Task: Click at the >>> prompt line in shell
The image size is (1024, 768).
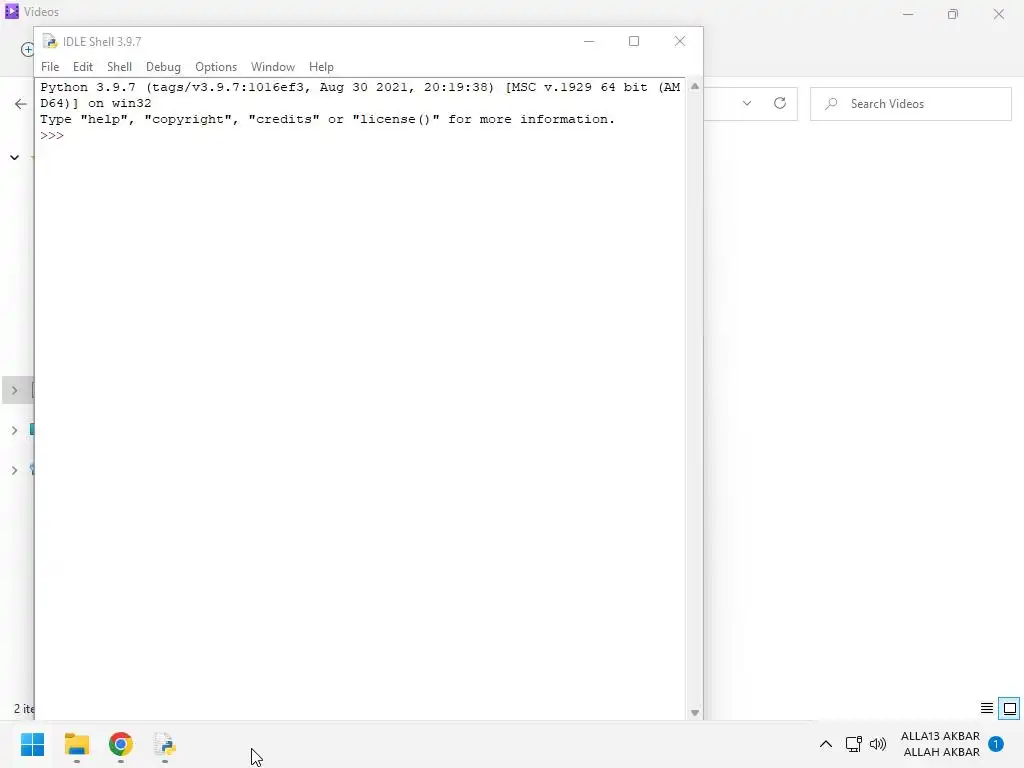Action: [x=52, y=135]
